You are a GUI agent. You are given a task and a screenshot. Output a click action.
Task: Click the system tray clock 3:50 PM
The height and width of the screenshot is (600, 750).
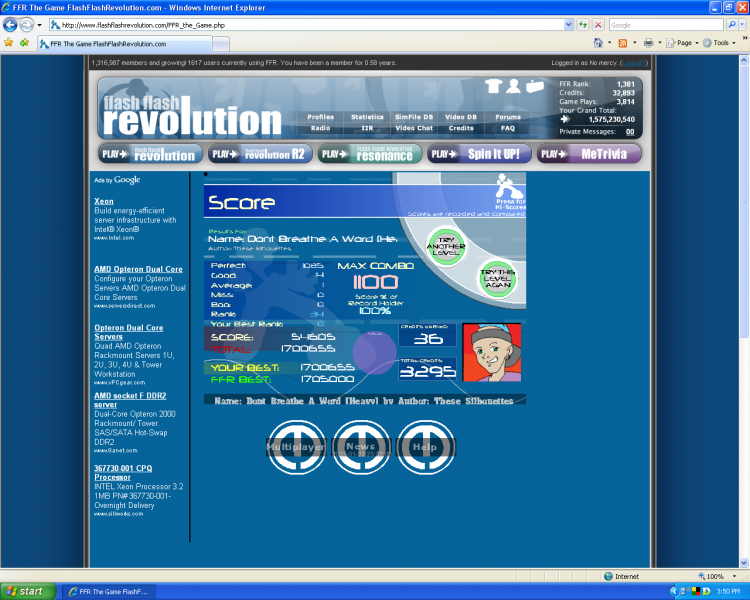pyautogui.click(x=728, y=592)
